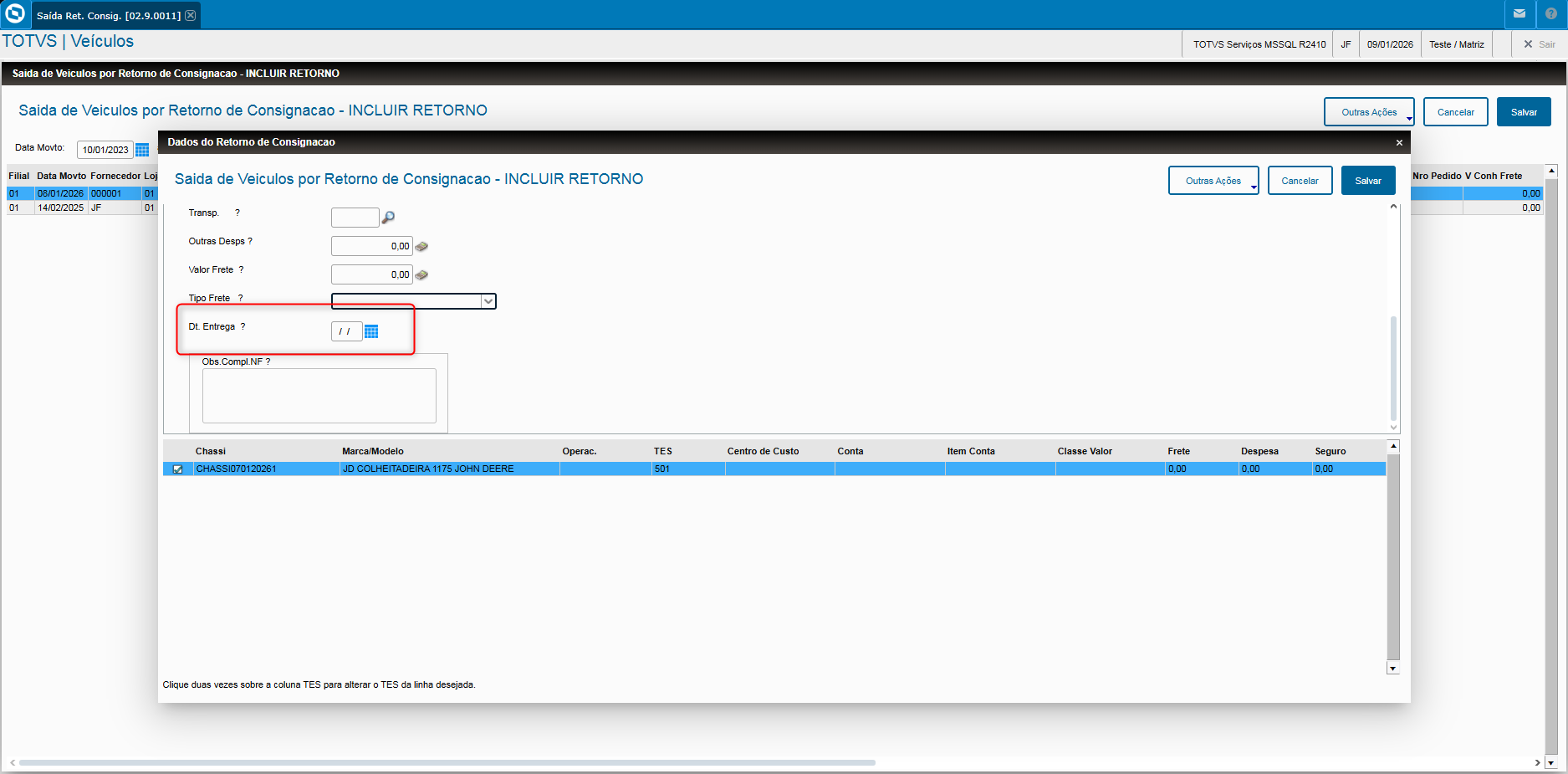Open calculator icon beside Outras Desps
1568x774 pixels.
pyautogui.click(x=421, y=246)
